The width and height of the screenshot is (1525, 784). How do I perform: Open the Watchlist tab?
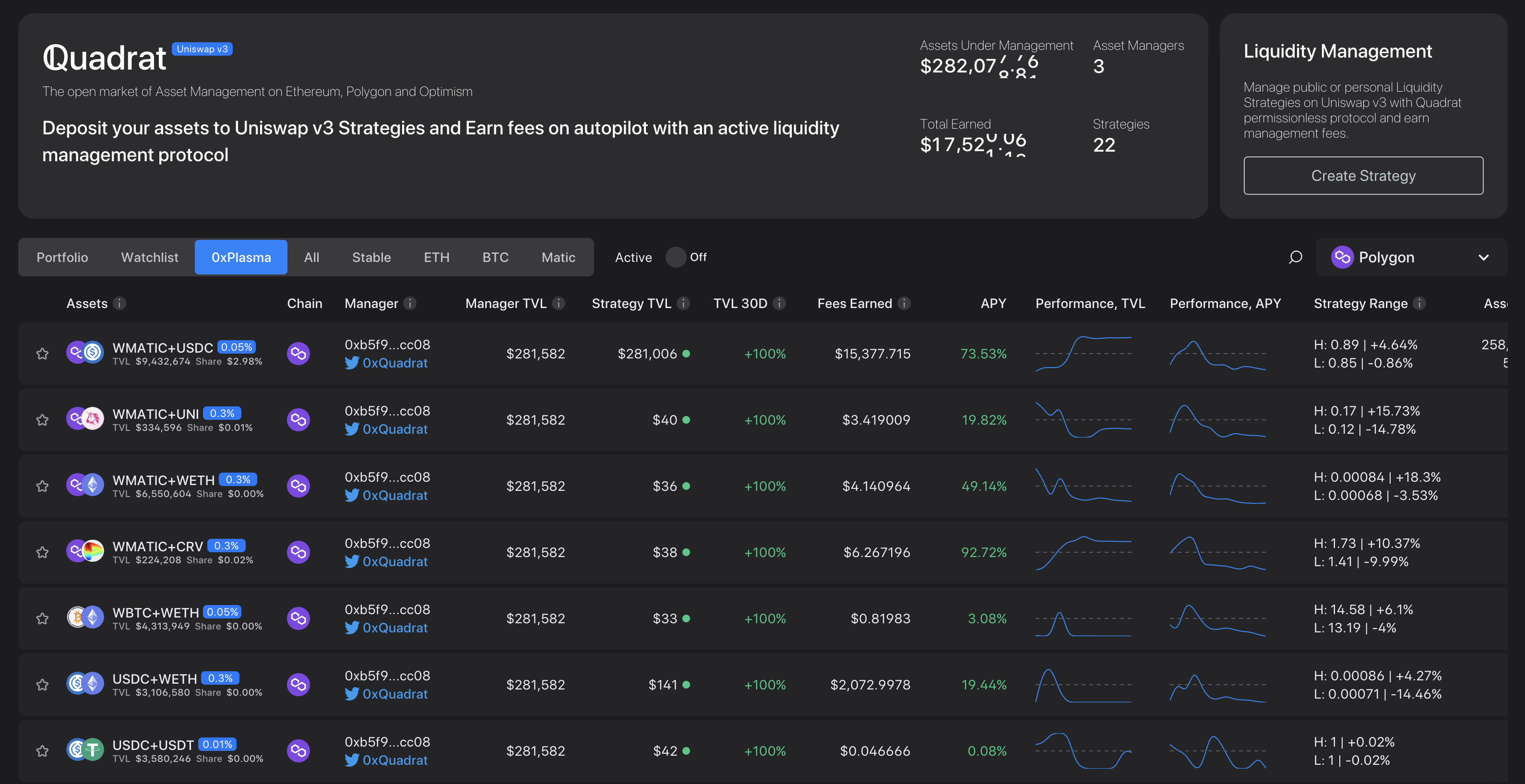pos(149,257)
